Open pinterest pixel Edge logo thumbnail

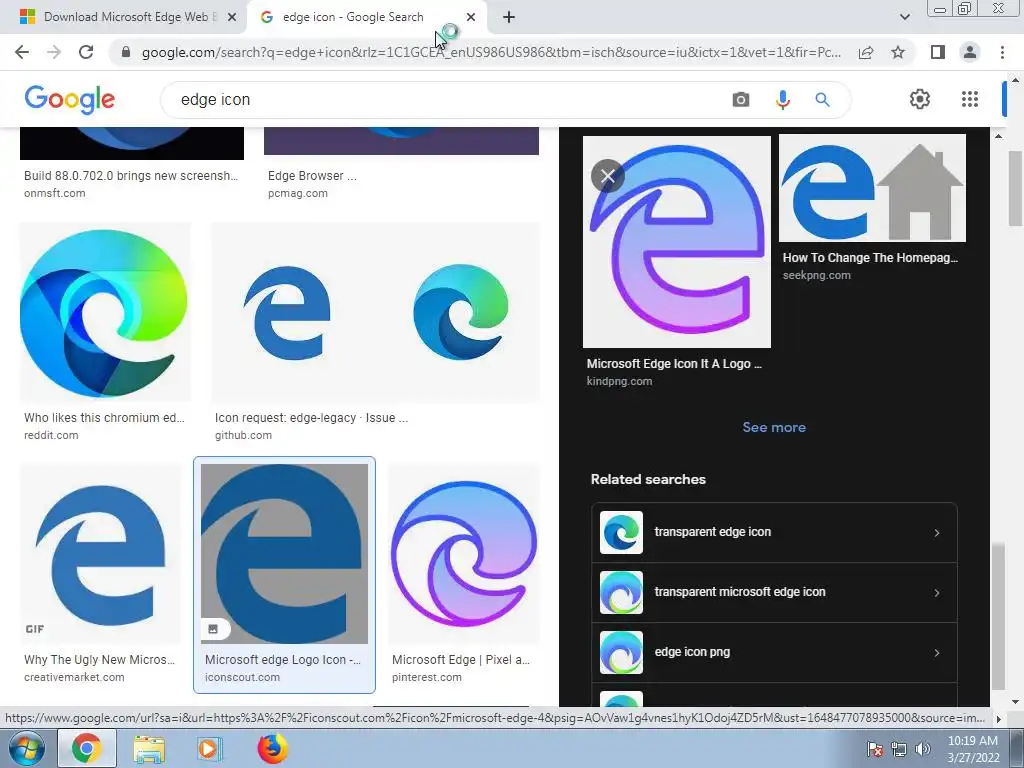(x=464, y=554)
